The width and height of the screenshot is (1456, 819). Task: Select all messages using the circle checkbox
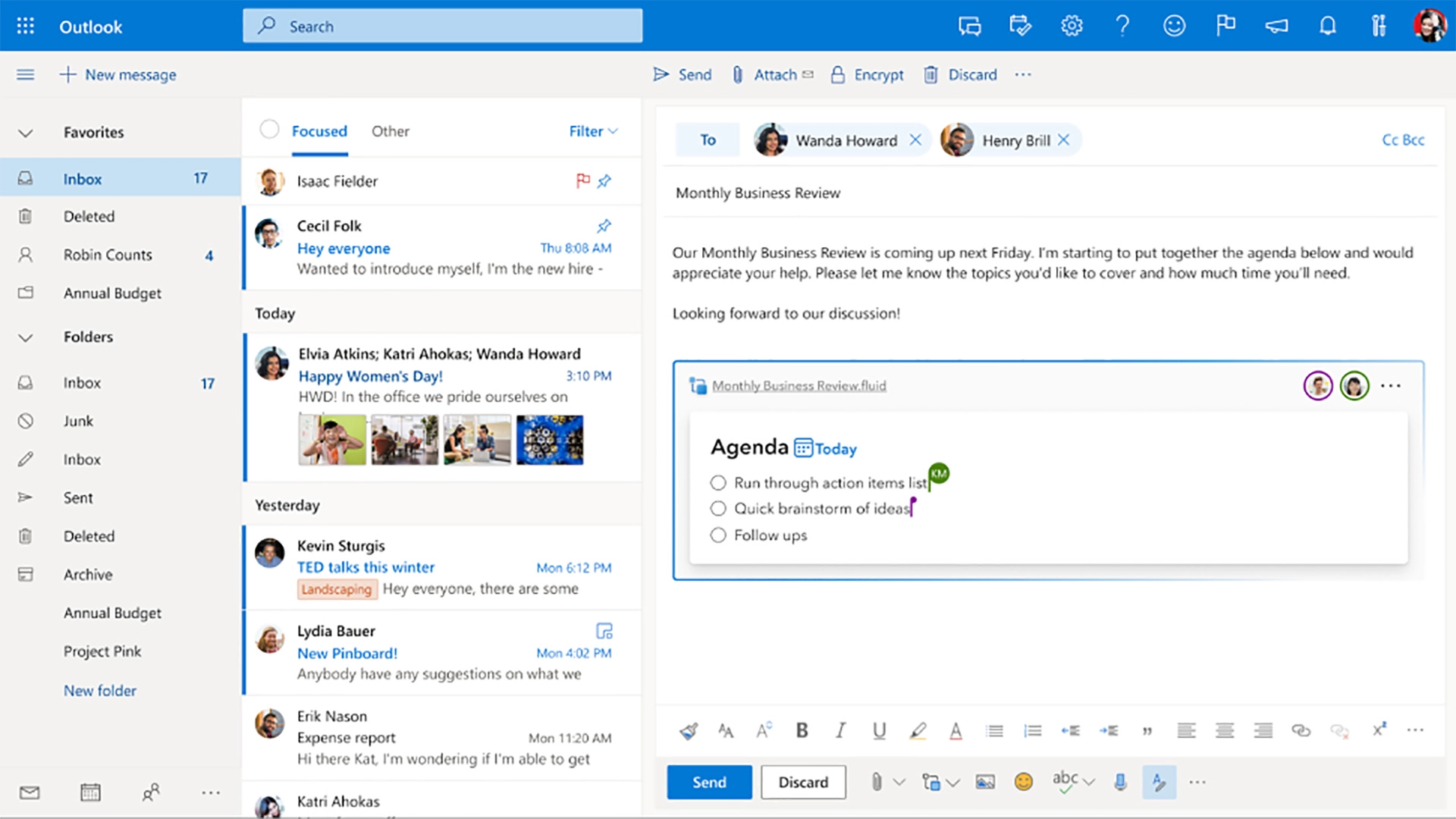pyautogui.click(x=269, y=130)
